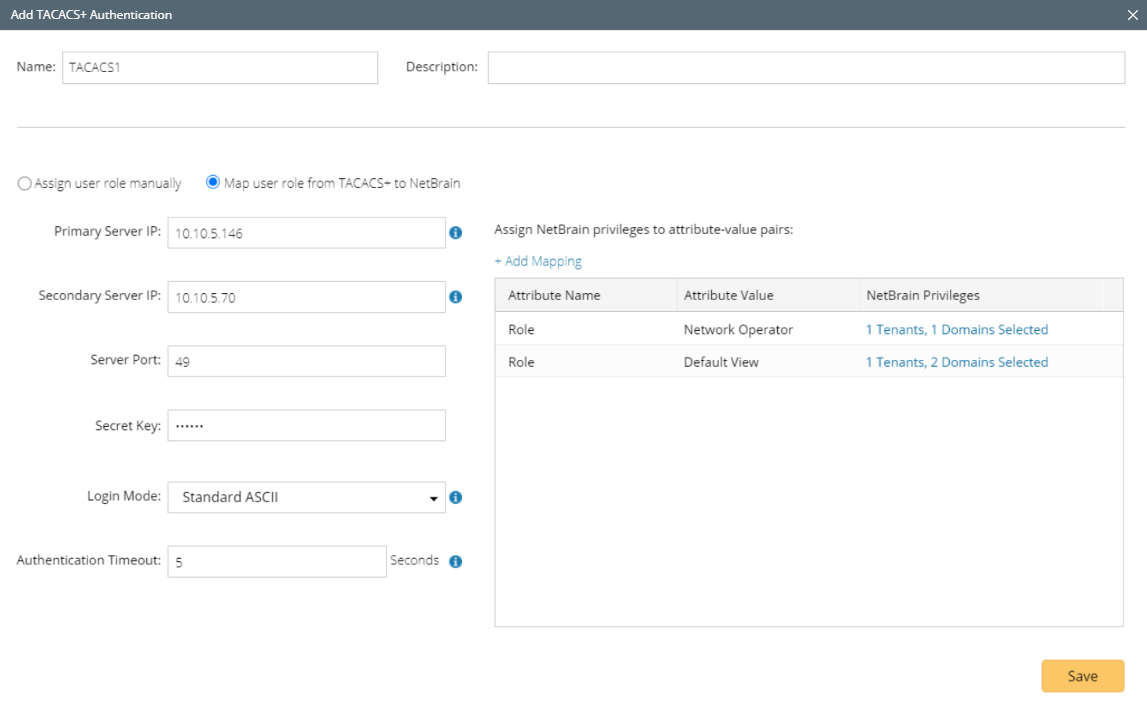The width and height of the screenshot is (1147, 706).
Task: Close the Add TACACS+ Authentication dialog
Action: pyautogui.click(x=1132, y=15)
